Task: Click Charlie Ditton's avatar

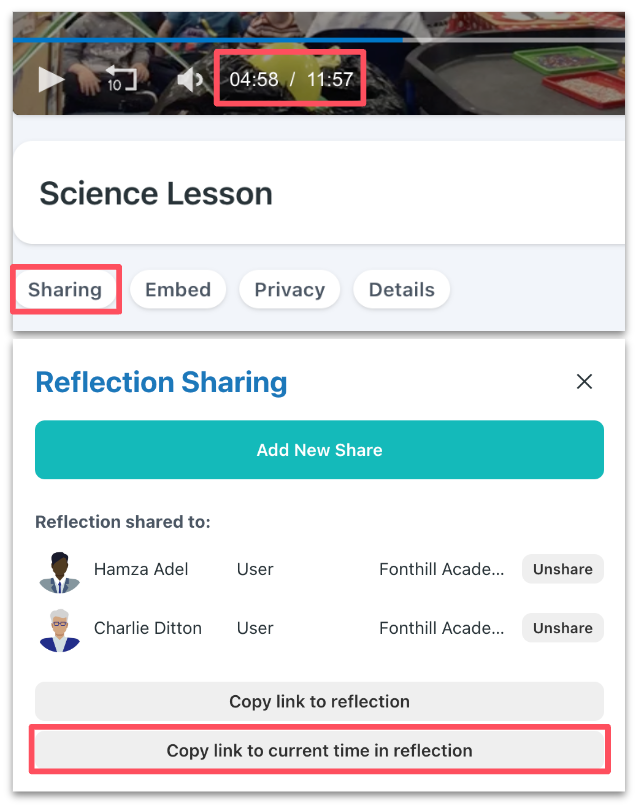Action: [x=59, y=630]
